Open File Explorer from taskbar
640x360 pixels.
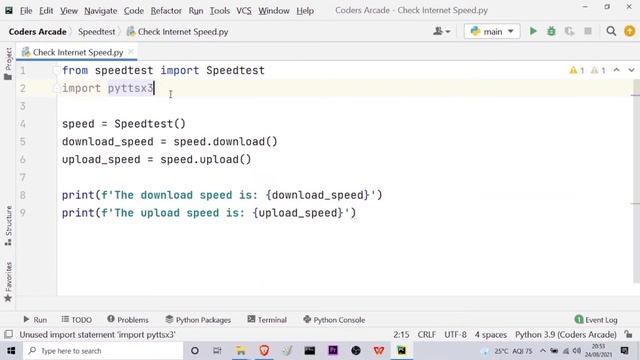point(241,351)
